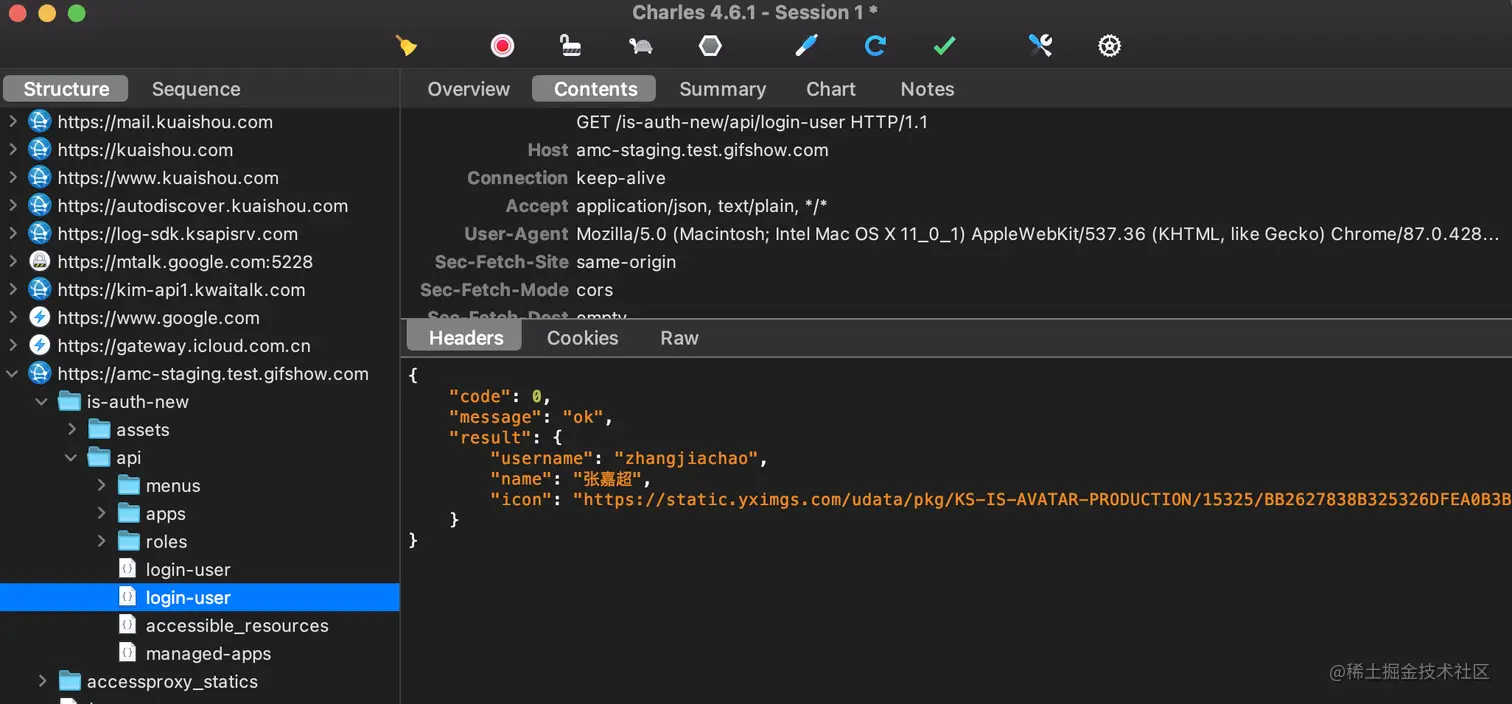This screenshot has height=704, width=1512.
Task: Click the roles folder icon
Action: pos(129,542)
